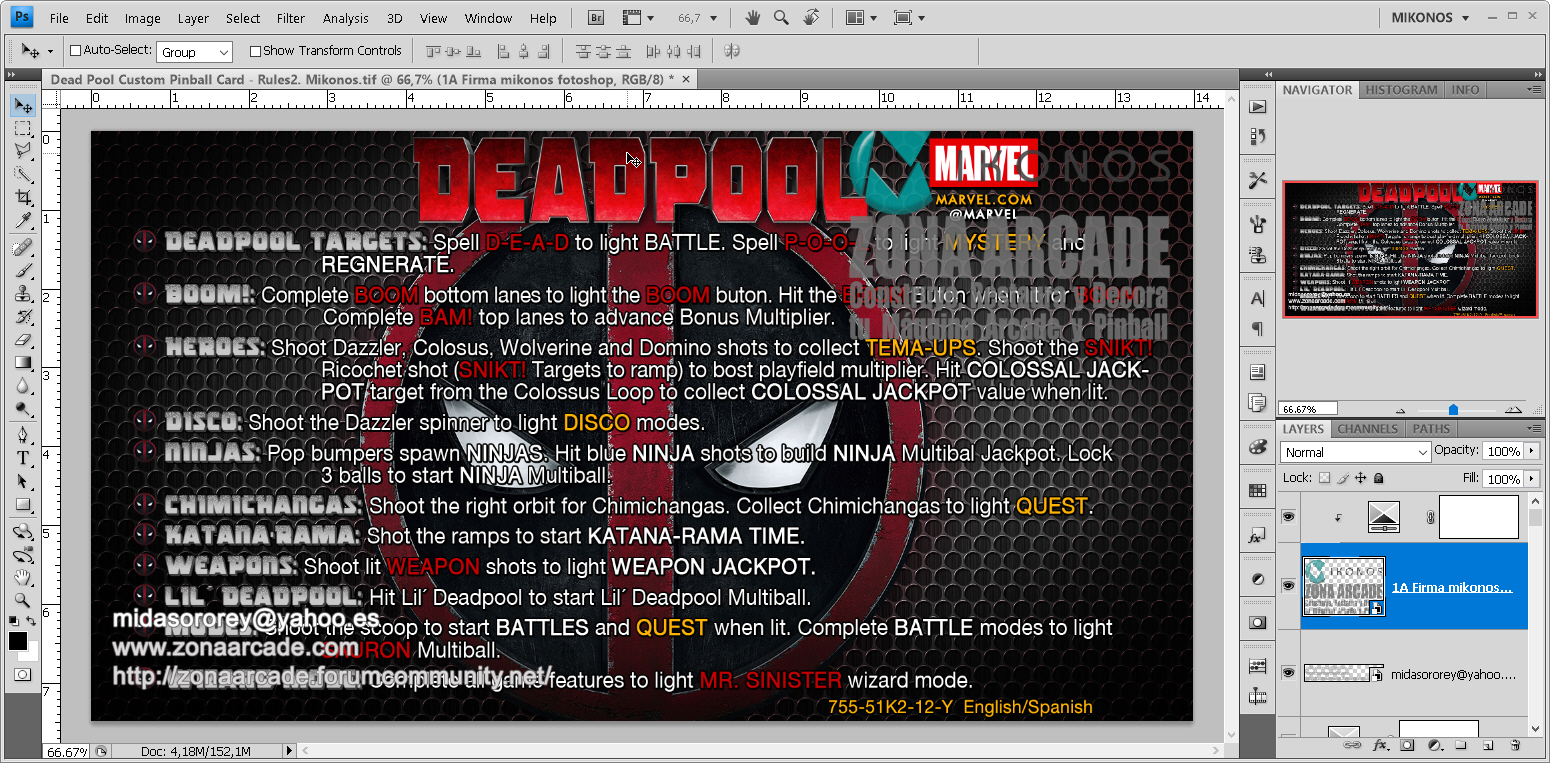Image resolution: width=1550 pixels, height=763 pixels.
Task: Pick the Eyedropper tool
Action: point(23,221)
